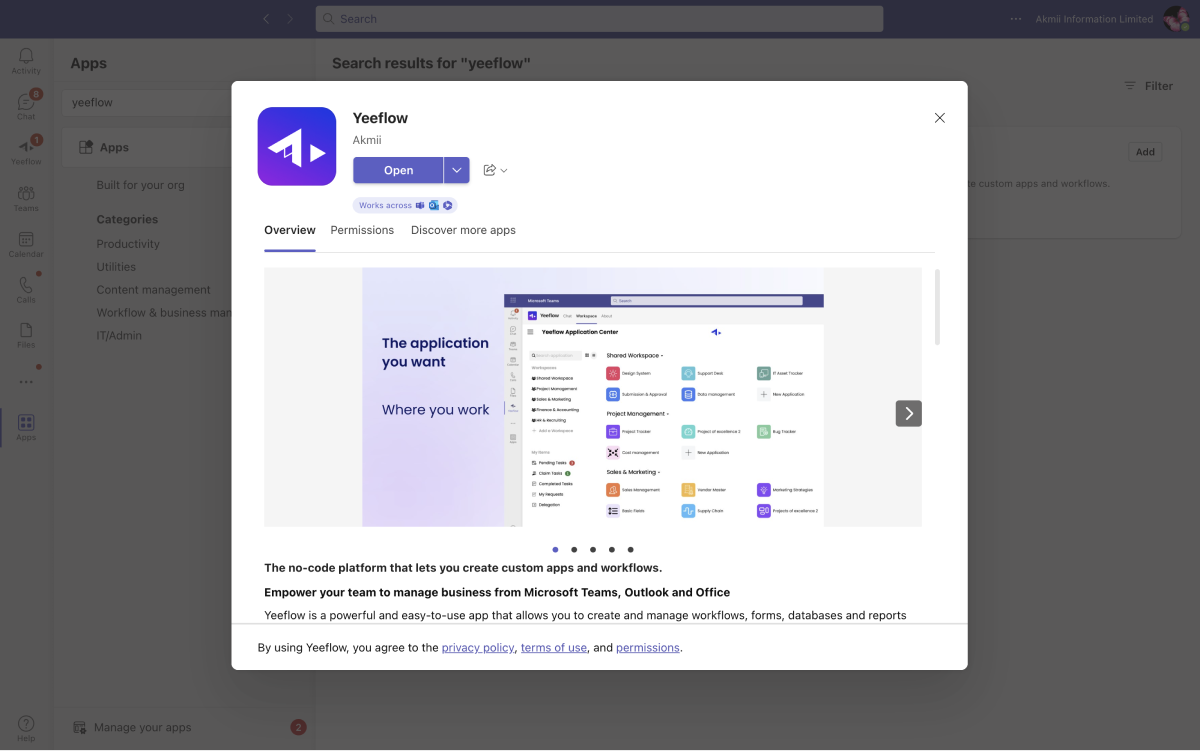Open the Calendar icon in the sidebar
Screen dimensions: 1200x751
[x=25, y=241]
